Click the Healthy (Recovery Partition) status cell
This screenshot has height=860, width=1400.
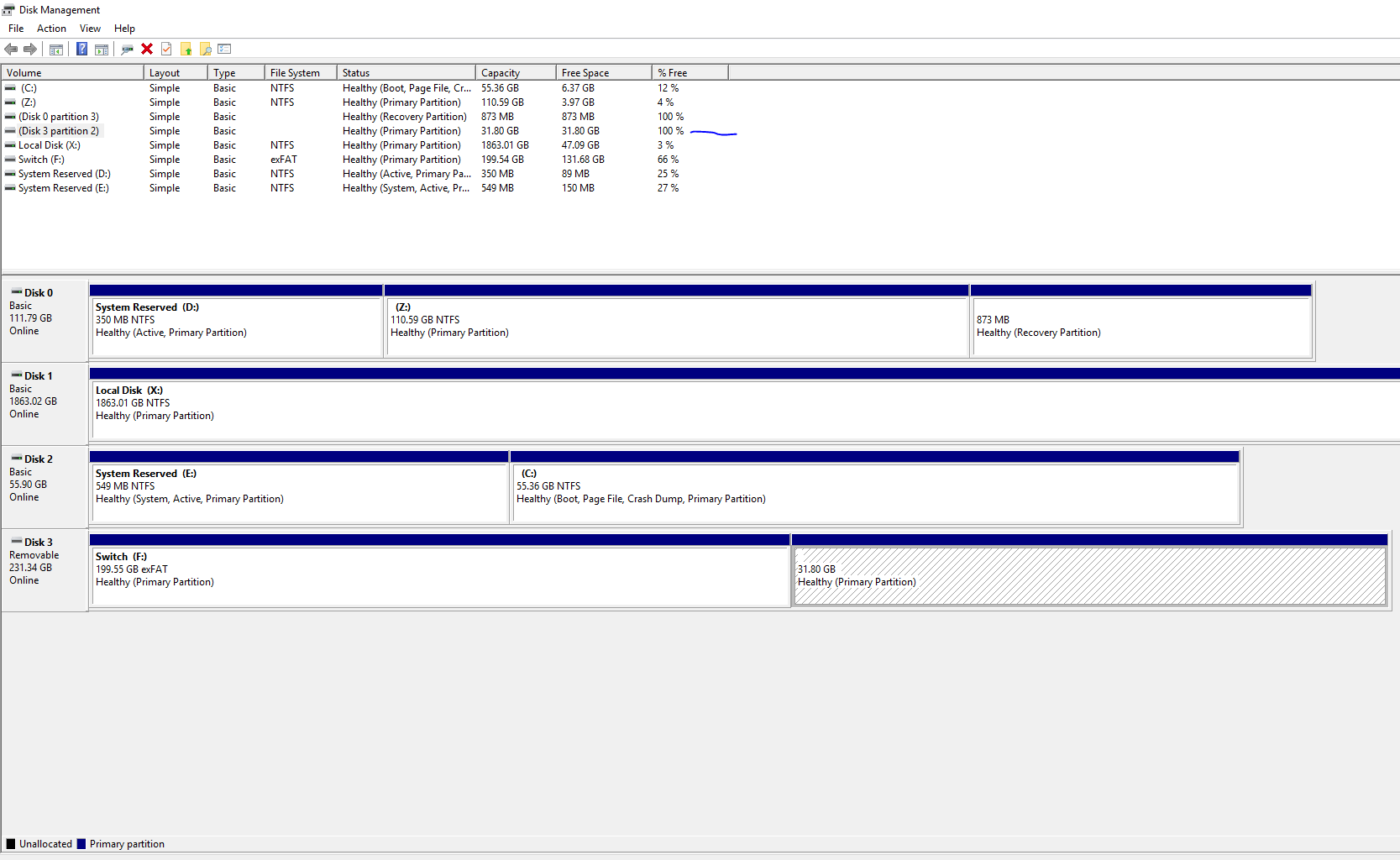(404, 117)
